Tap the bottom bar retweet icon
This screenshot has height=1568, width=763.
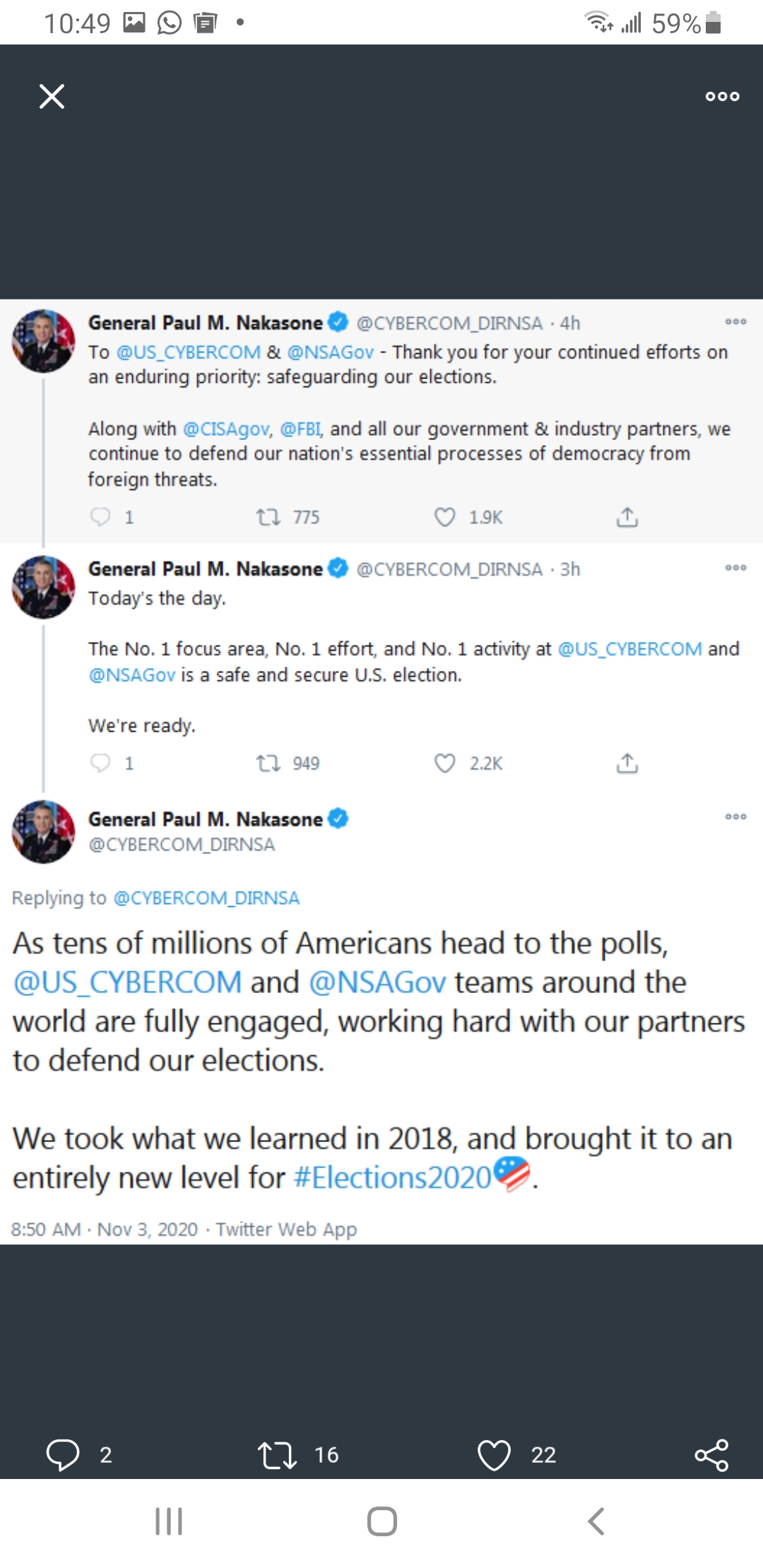[277, 1455]
